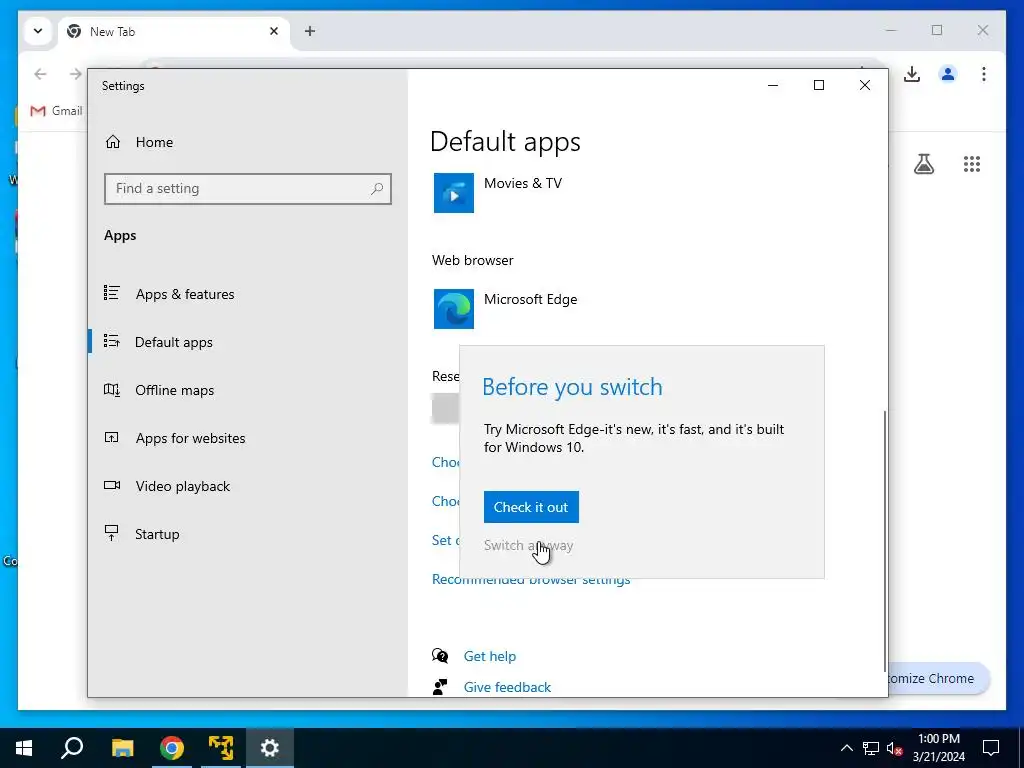
Task: Click the Get help chat icon
Action: (x=440, y=656)
